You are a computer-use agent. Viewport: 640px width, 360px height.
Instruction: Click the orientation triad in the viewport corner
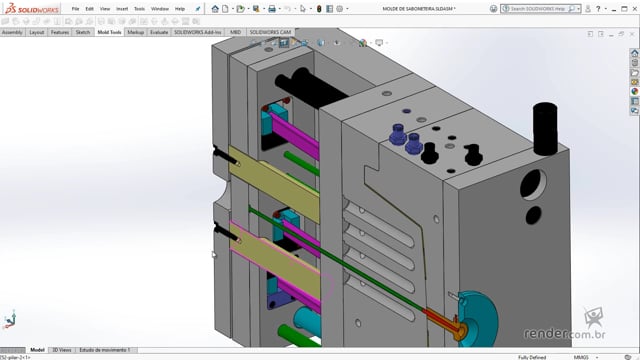[10, 320]
